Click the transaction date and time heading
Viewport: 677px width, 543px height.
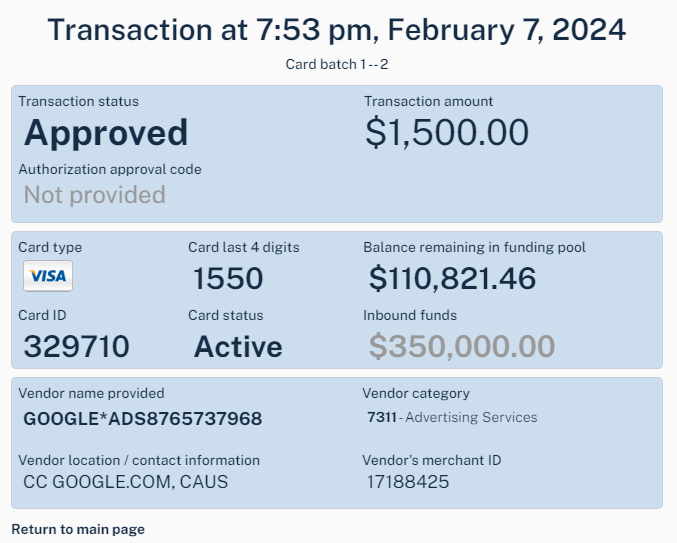click(337, 30)
